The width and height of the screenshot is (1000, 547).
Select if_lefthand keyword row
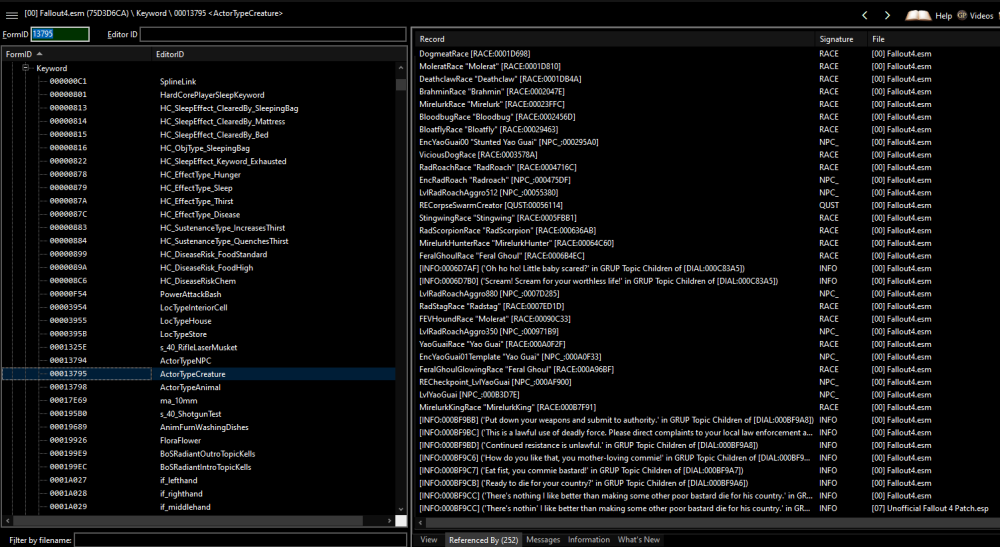(x=199, y=480)
